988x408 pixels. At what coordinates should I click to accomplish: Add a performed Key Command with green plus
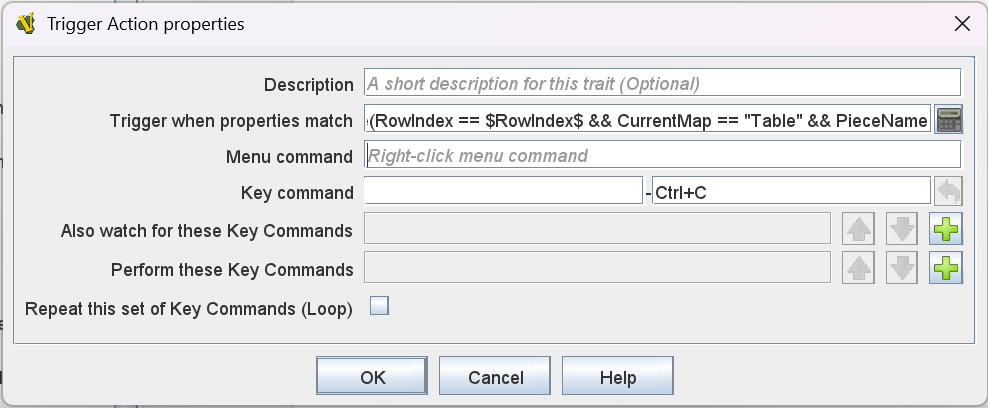(946, 268)
